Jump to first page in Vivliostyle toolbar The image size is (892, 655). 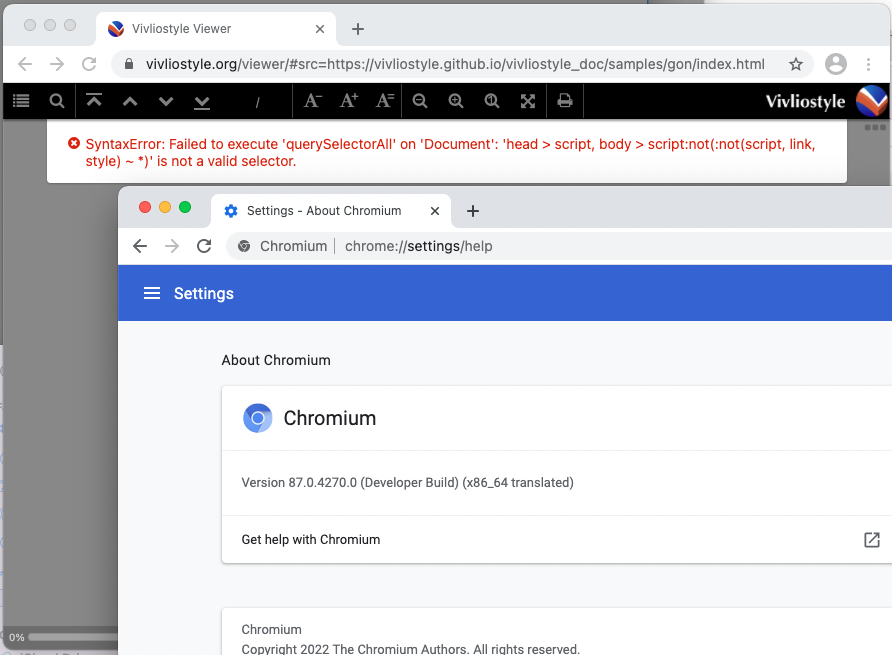94,101
